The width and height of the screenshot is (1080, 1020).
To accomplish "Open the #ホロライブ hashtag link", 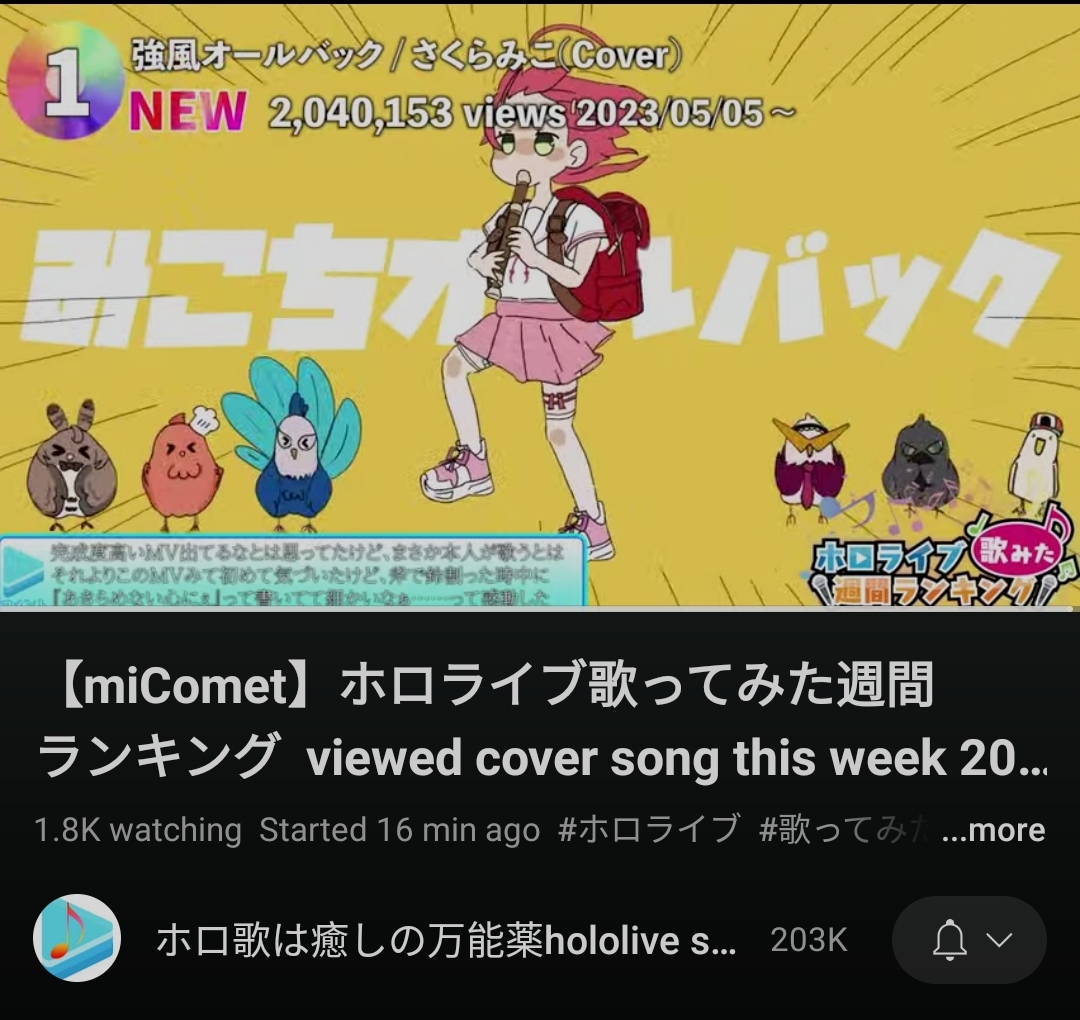I will [649, 829].
